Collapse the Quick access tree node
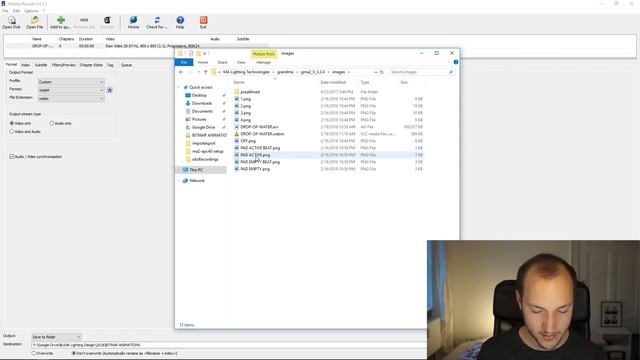The image size is (640, 360). click(x=179, y=87)
